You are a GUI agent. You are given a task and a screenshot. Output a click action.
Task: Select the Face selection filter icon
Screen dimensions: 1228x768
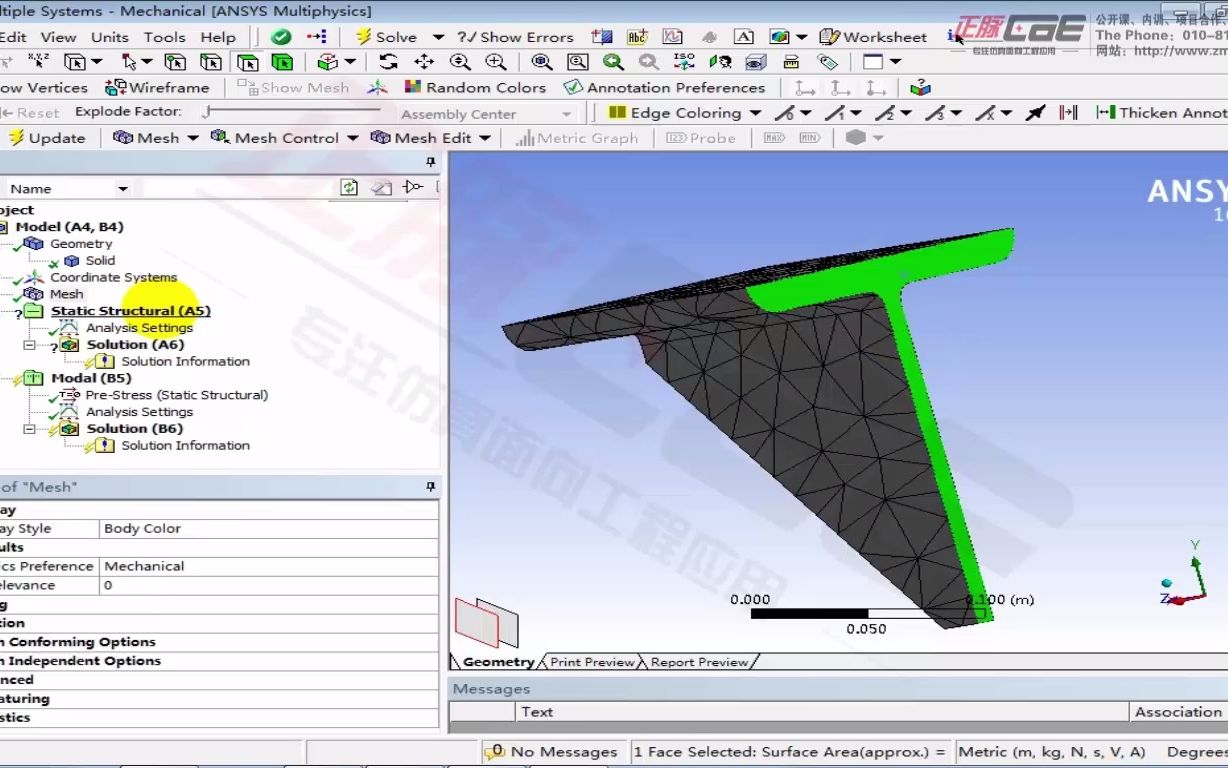(x=247, y=62)
